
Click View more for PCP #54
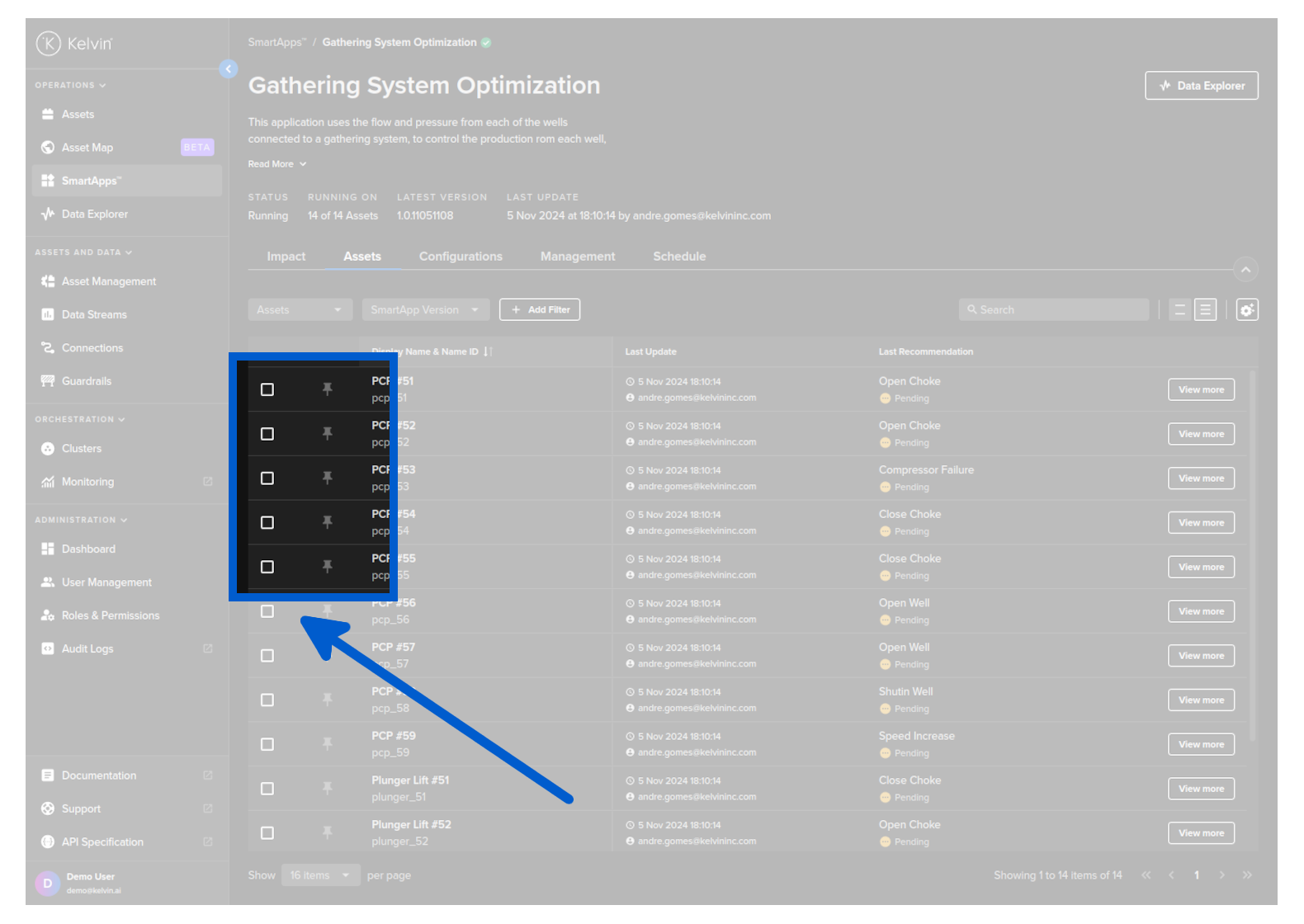click(1201, 523)
